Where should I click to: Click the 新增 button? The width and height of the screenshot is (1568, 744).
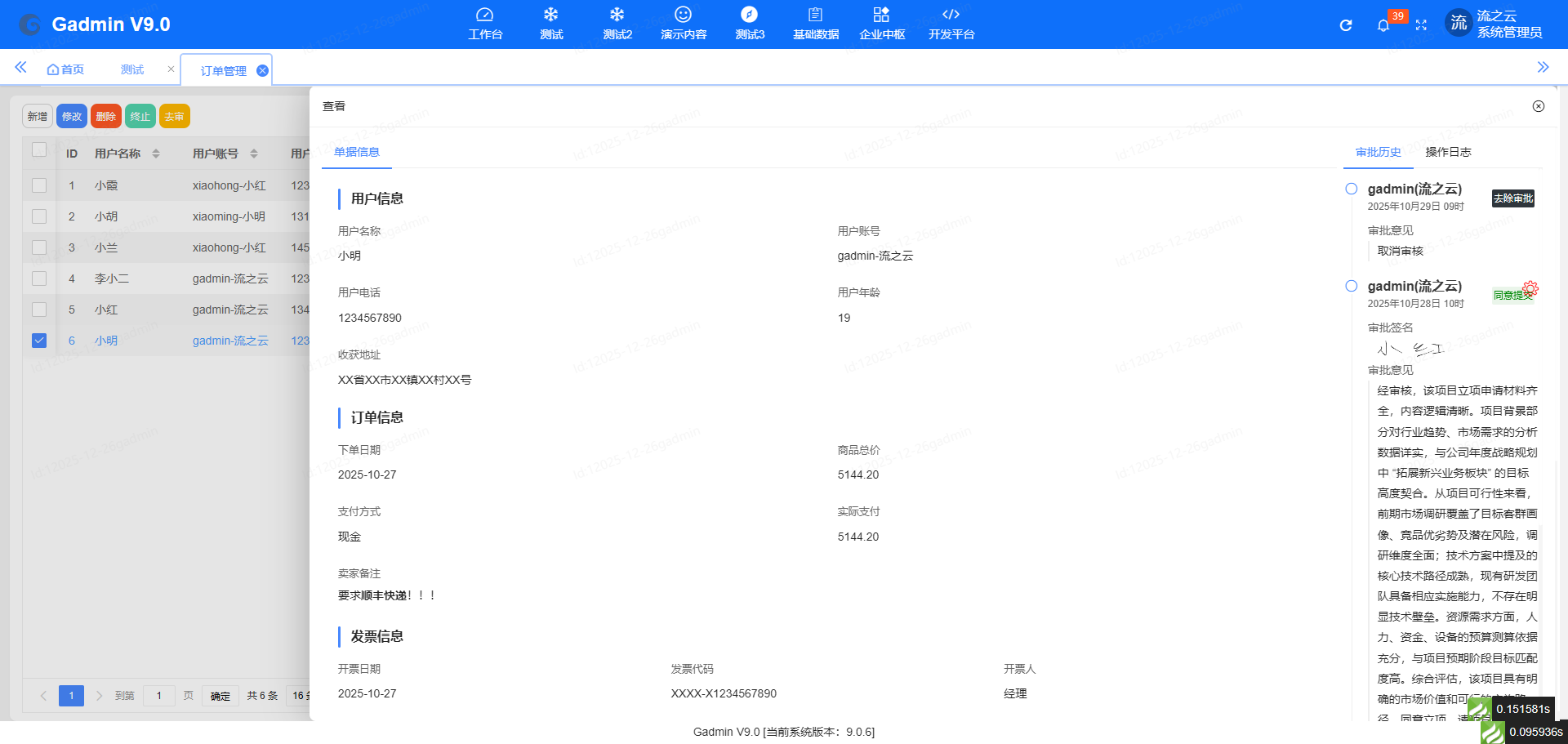point(37,116)
